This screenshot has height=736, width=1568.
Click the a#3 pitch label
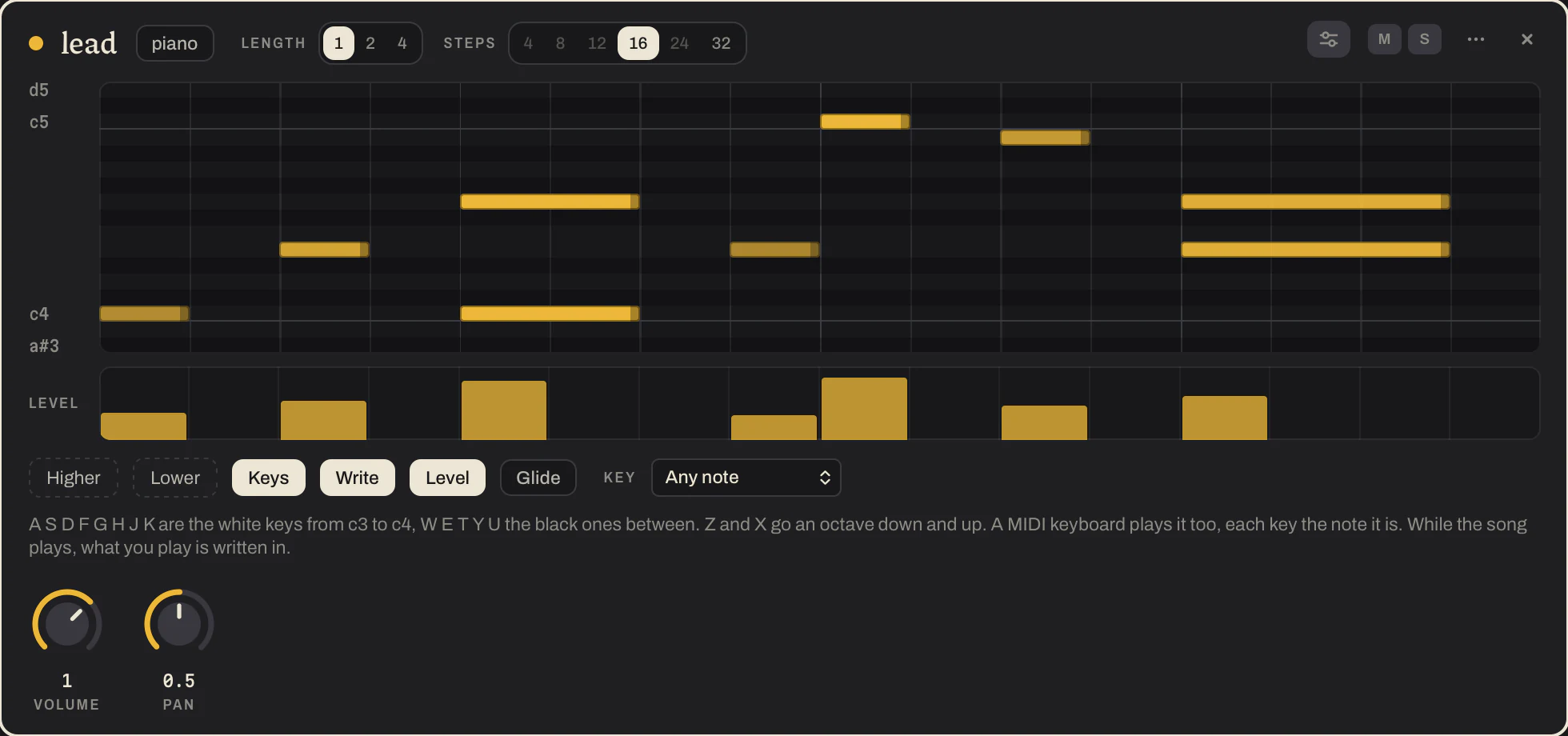44,346
